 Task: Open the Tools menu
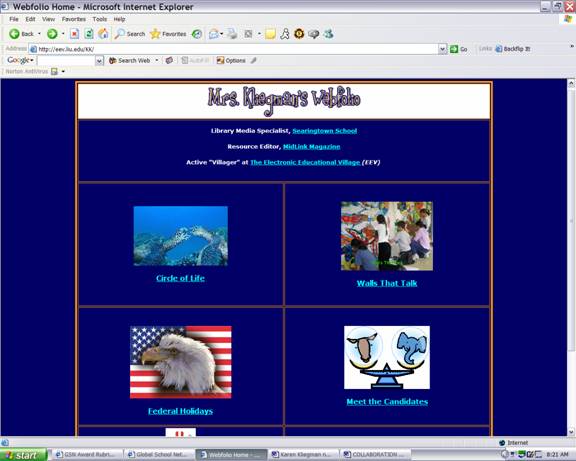tap(100, 19)
